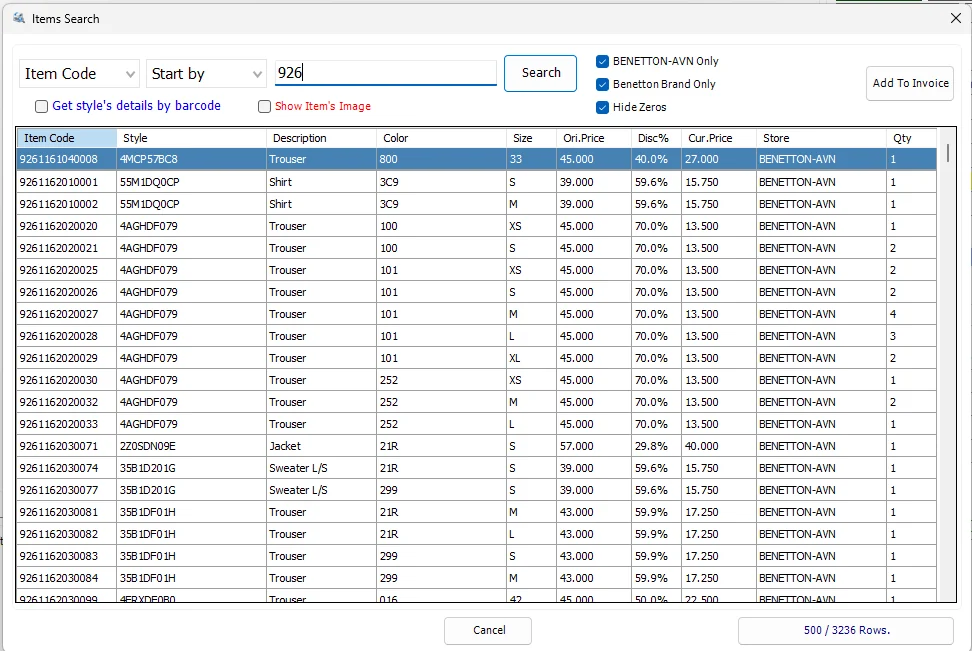Sort by the Cur.Price column header
Viewport: 972px width, 651px height.
[x=718, y=138]
